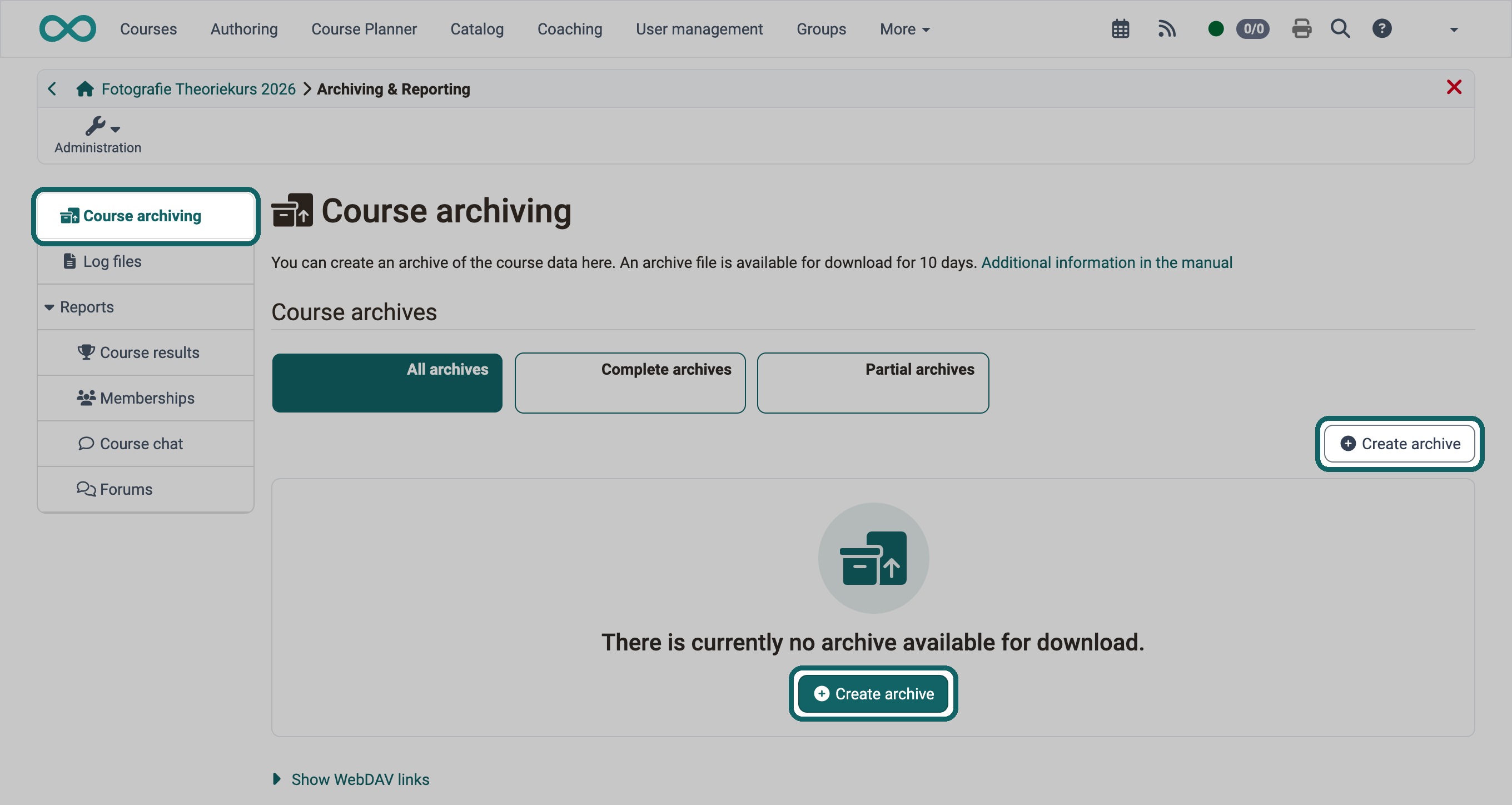Expand the More navigation dropdown
Image resolution: width=1512 pixels, height=805 pixels.
click(904, 29)
